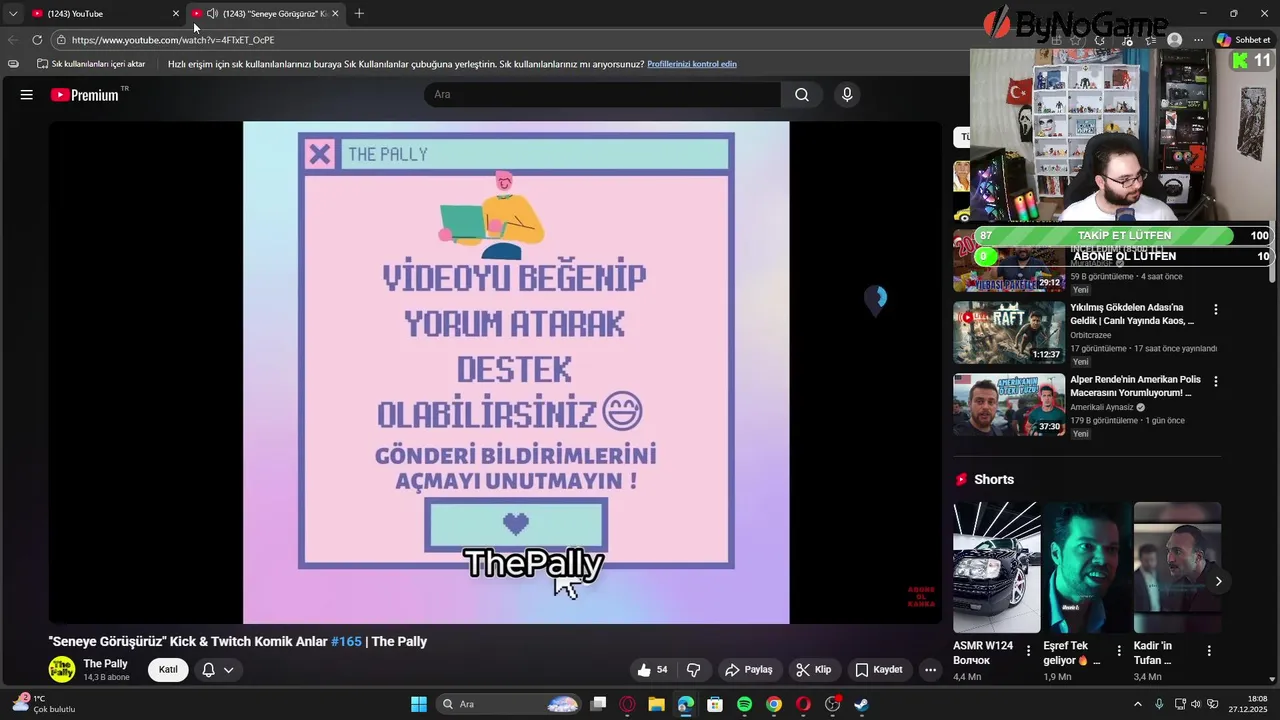Close the first YouTube tab
The width and height of the screenshot is (1280, 720).
click(176, 14)
